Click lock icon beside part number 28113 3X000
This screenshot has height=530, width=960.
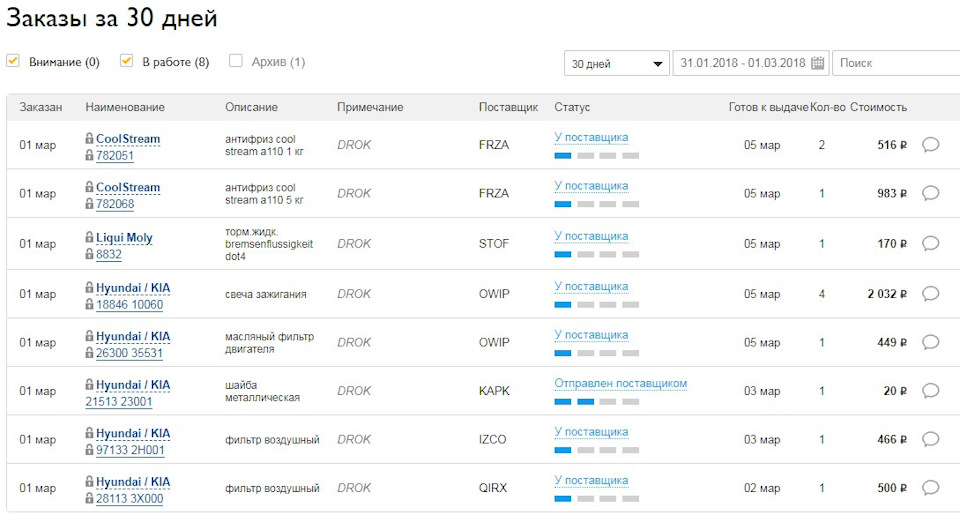(x=89, y=498)
